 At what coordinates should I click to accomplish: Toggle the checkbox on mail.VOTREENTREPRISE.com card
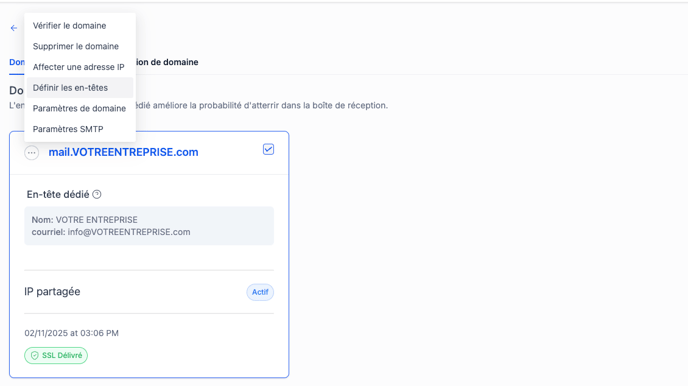(x=269, y=150)
